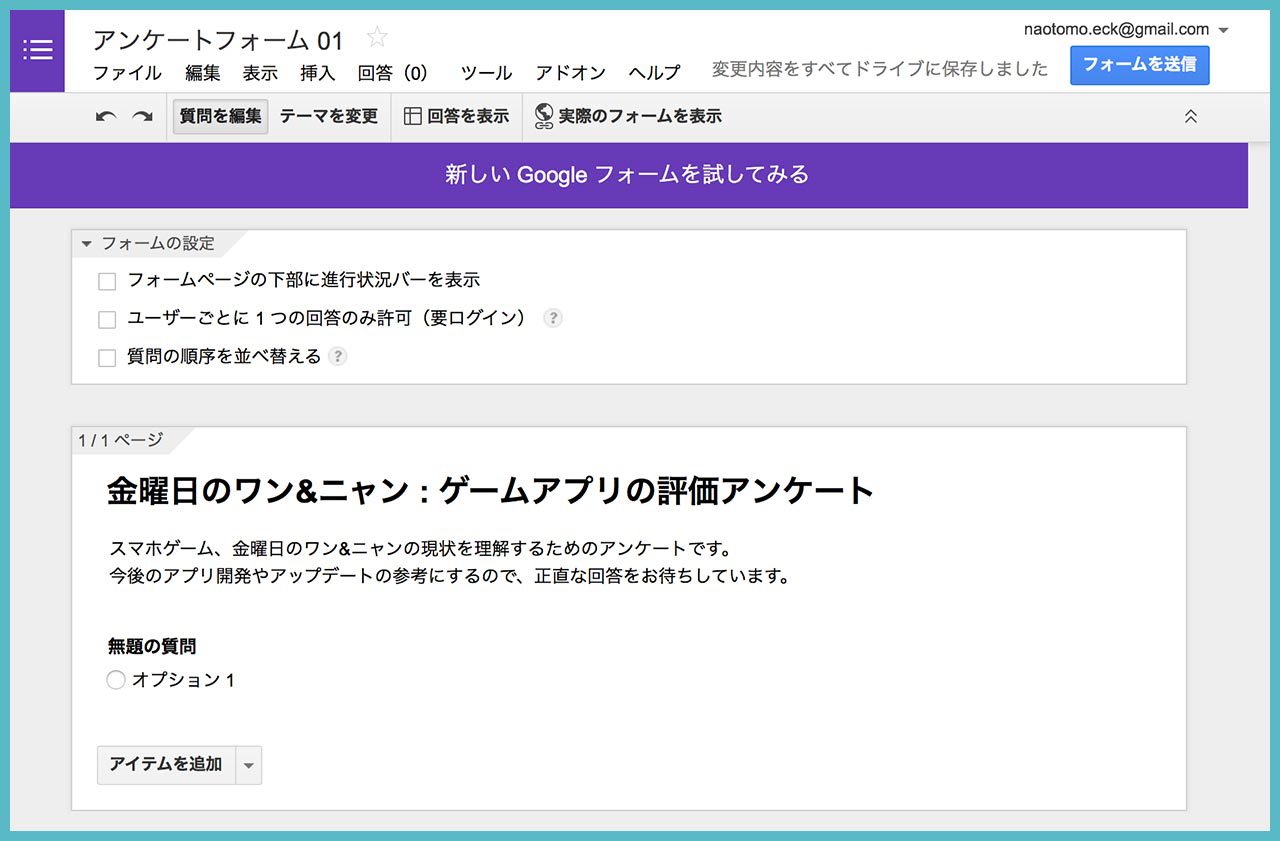This screenshot has width=1280, height=841.
Task: Click the naotomo.eck@gmail.com account email
Action: (1116, 30)
